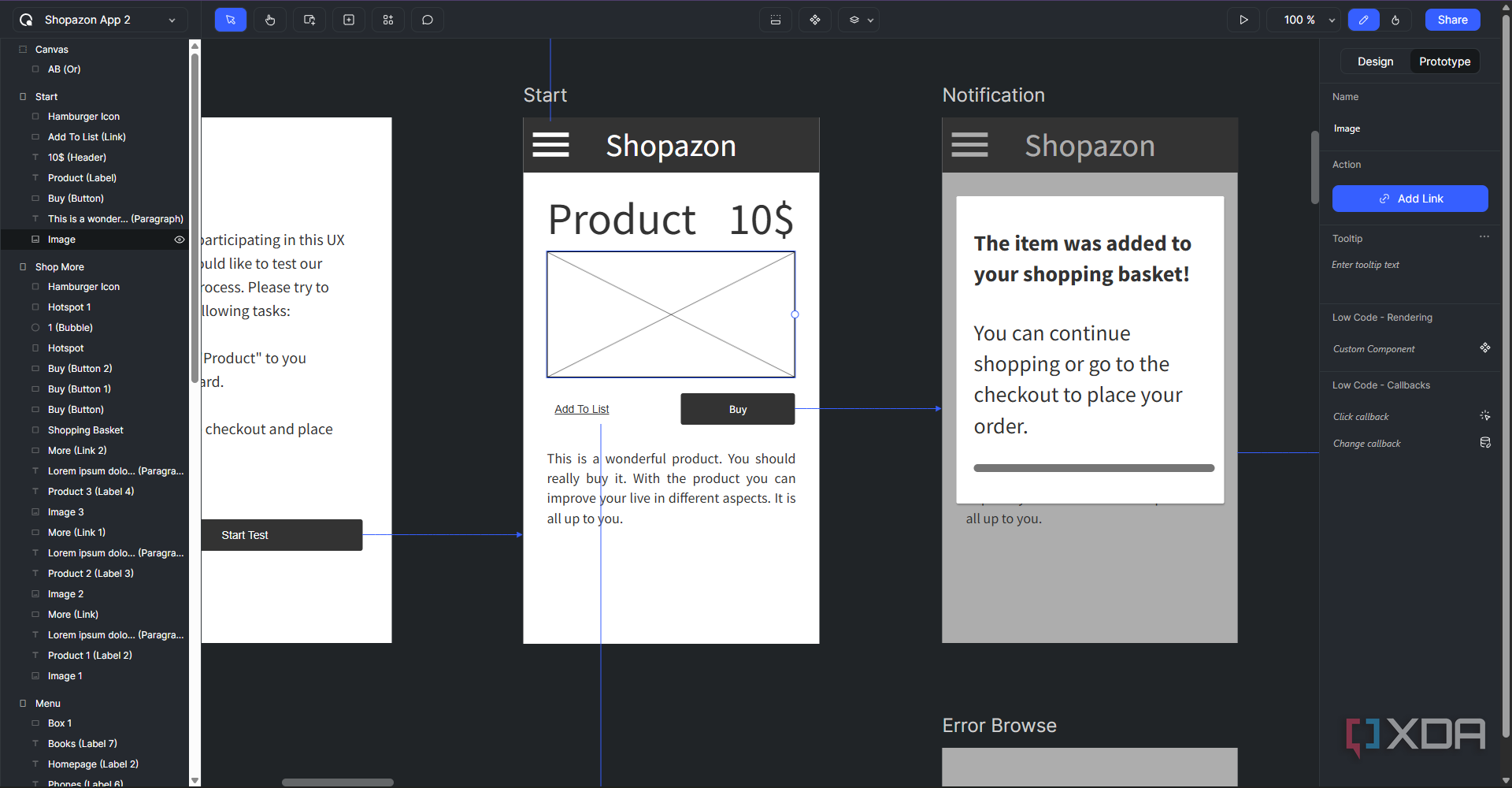The width and height of the screenshot is (1512, 788).
Task: Click the 100 % zoom value
Action: pos(1299,20)
